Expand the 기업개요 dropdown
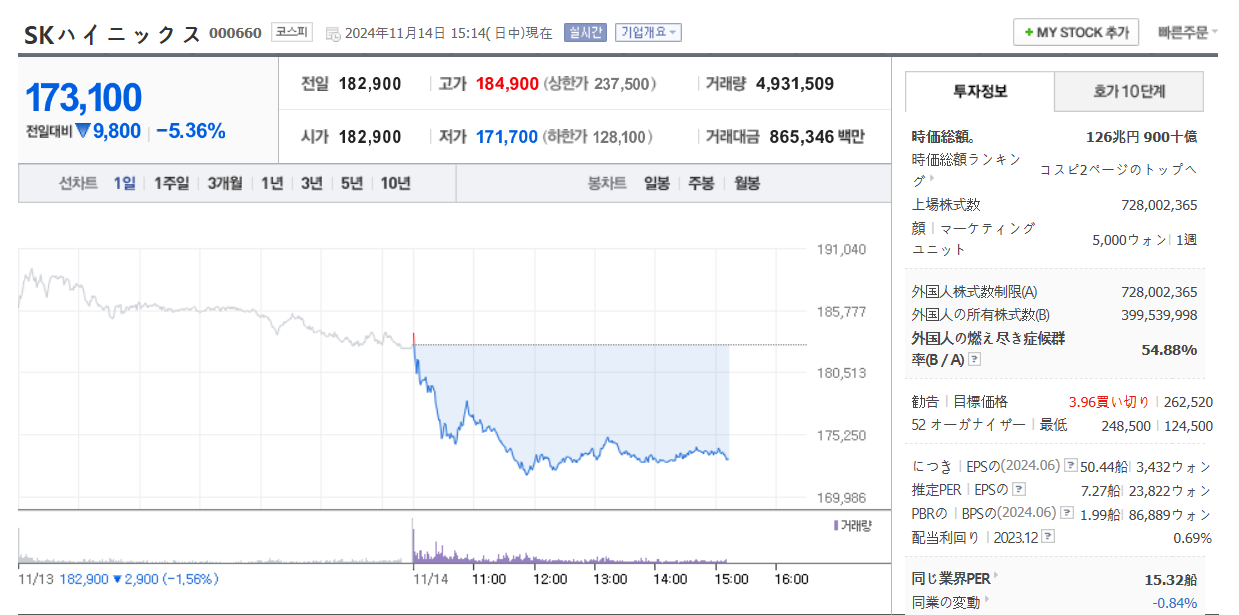Screen dimensions: 1239x615 point(648,33)
